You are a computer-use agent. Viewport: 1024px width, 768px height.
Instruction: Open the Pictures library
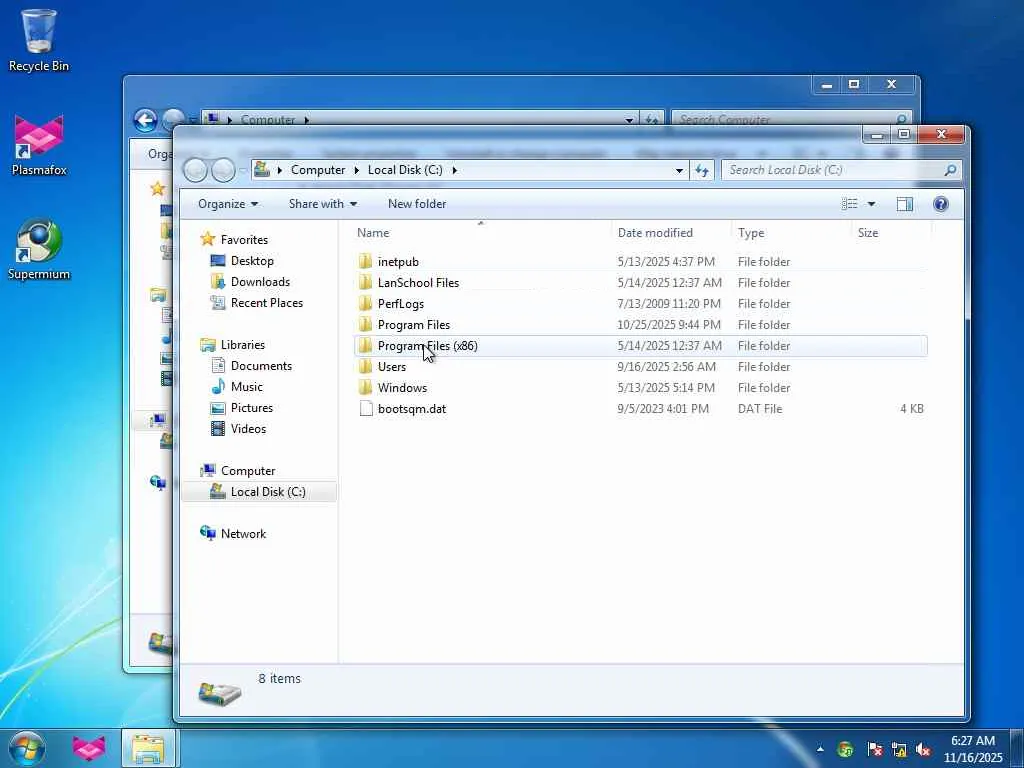pos(251,408)
